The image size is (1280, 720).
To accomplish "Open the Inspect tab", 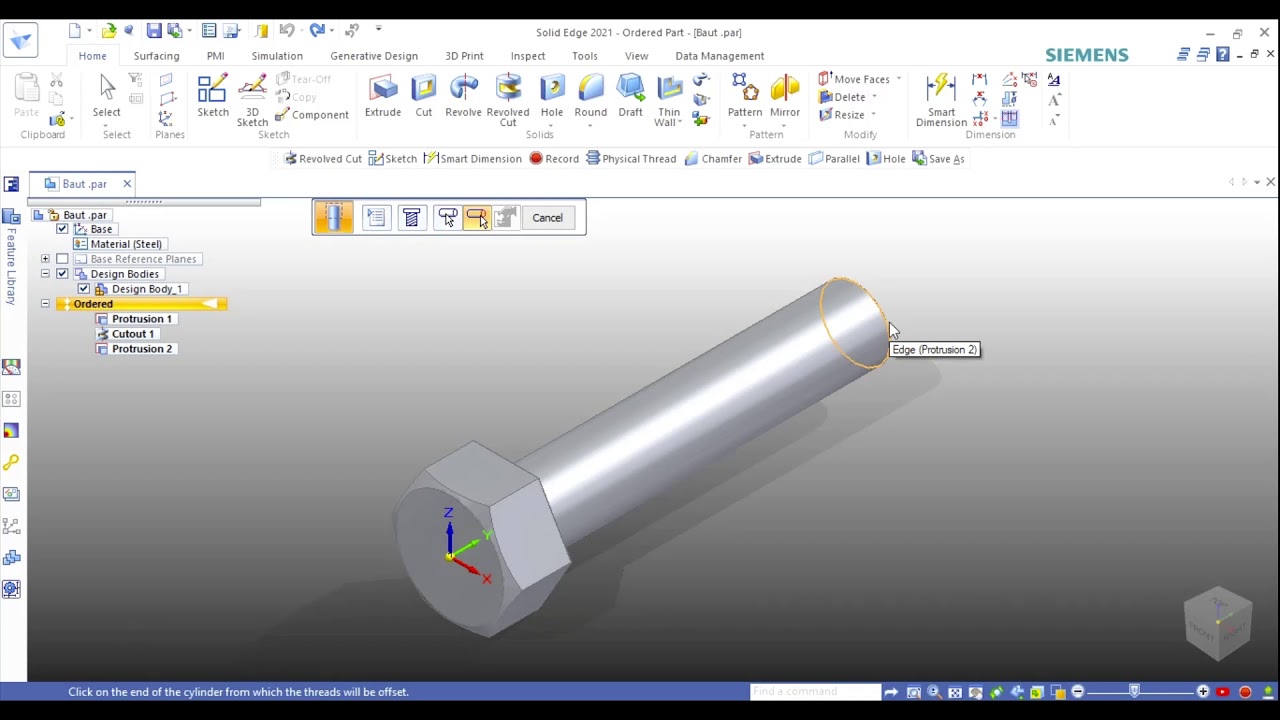I will [x=528, y=56].
